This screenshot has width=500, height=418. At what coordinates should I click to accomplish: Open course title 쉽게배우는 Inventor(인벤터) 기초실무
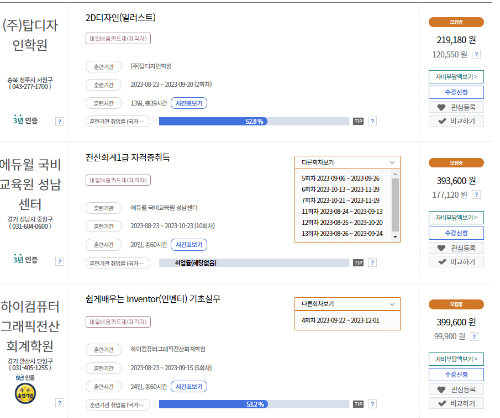tap(153, 299)
